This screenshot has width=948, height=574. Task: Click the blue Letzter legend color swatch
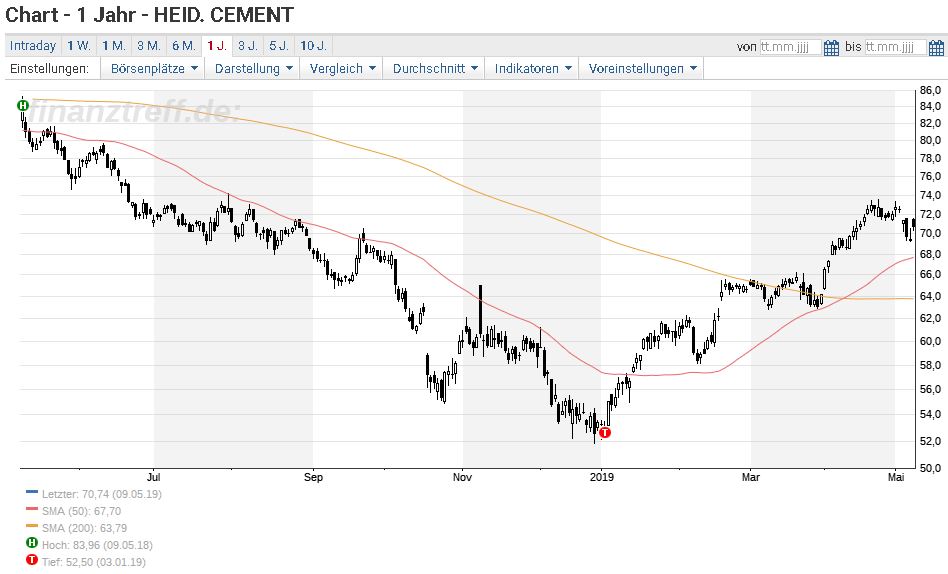click(x=32, y=492)
